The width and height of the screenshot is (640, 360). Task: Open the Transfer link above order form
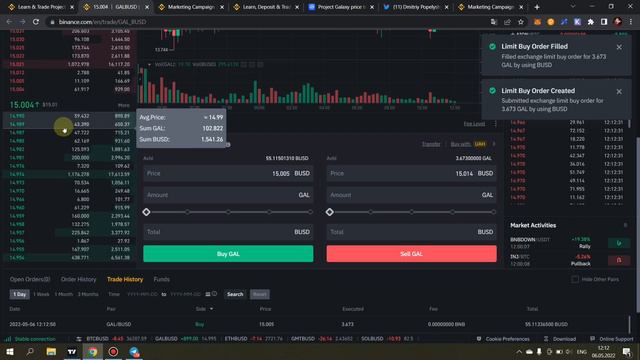(x=431, y=144)
